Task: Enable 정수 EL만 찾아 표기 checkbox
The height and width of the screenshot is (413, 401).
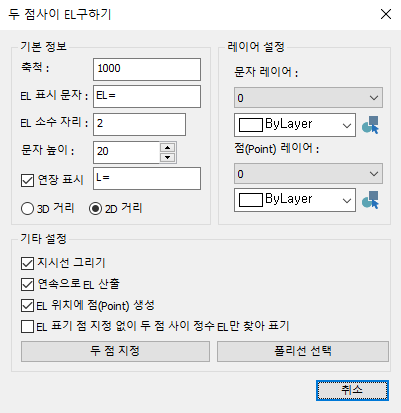Action: tap(27, 326)
